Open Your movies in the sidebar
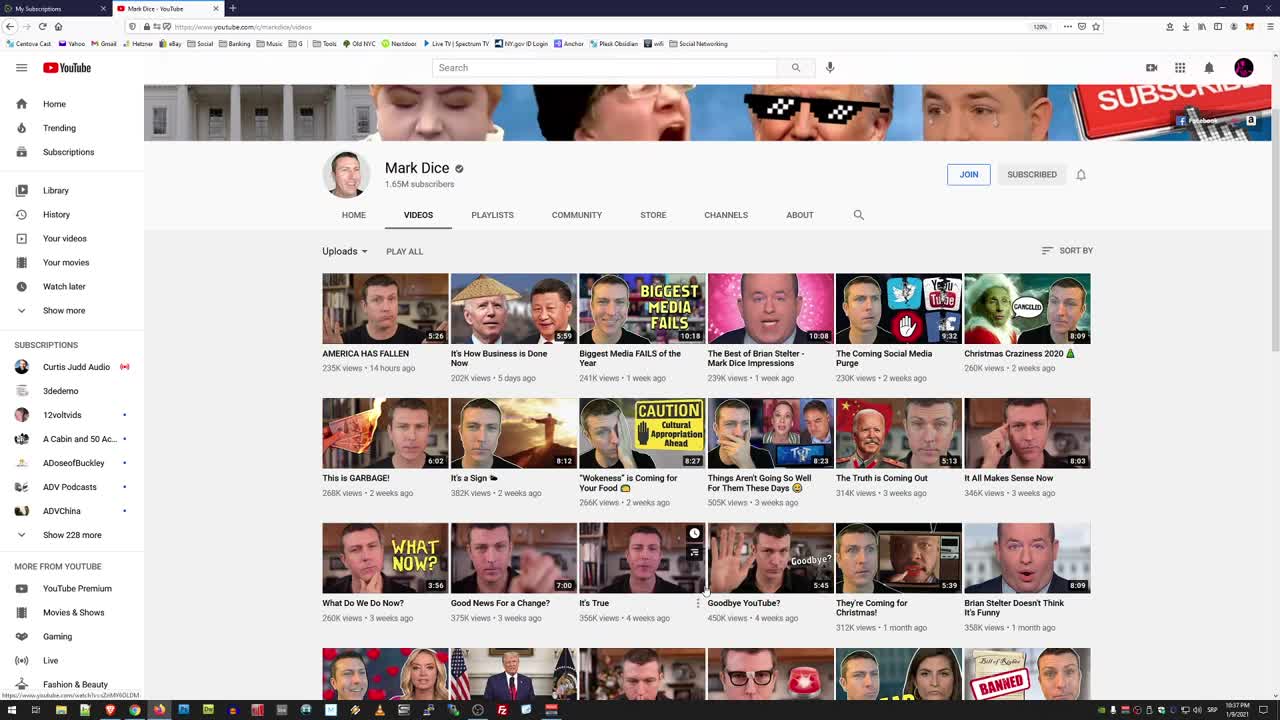 pos(66,262)
